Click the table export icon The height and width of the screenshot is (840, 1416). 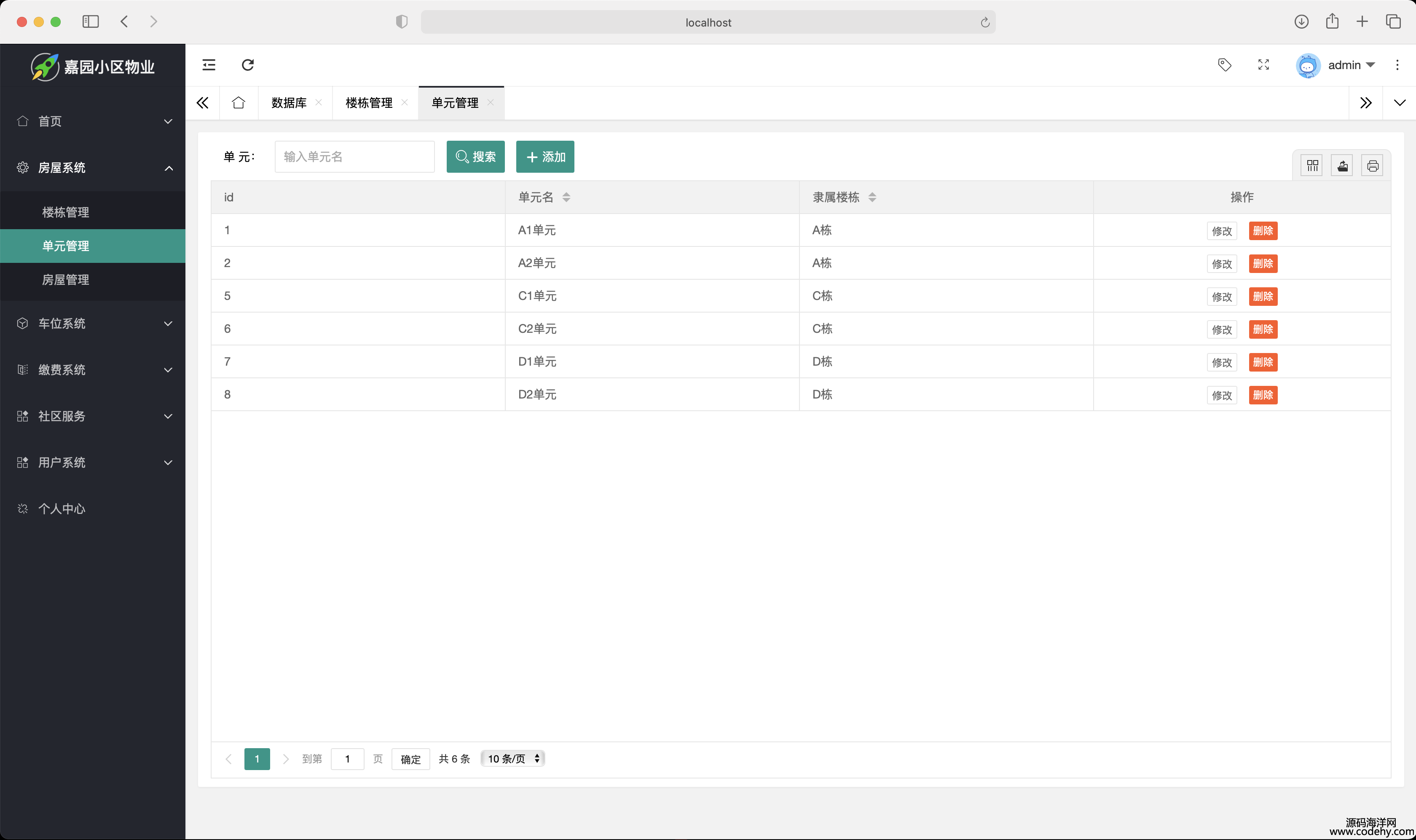[x=1342, y=166]
